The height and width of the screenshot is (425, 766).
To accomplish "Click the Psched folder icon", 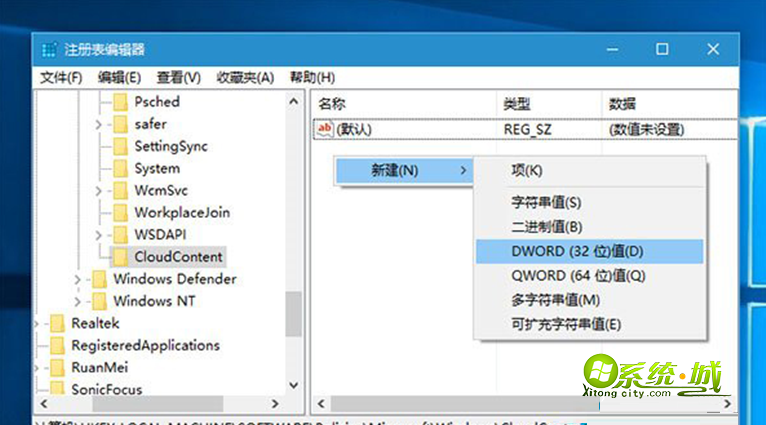I will 120,102.
